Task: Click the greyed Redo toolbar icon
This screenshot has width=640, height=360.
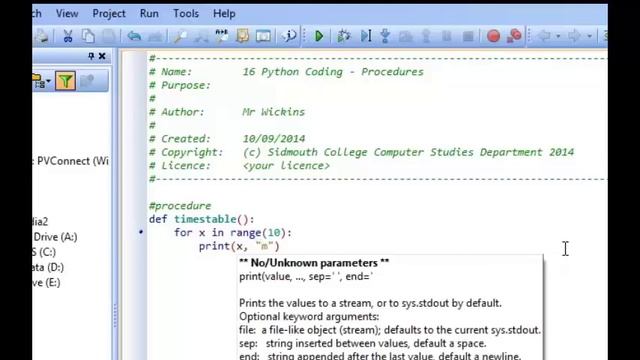Action: [155, 36]
